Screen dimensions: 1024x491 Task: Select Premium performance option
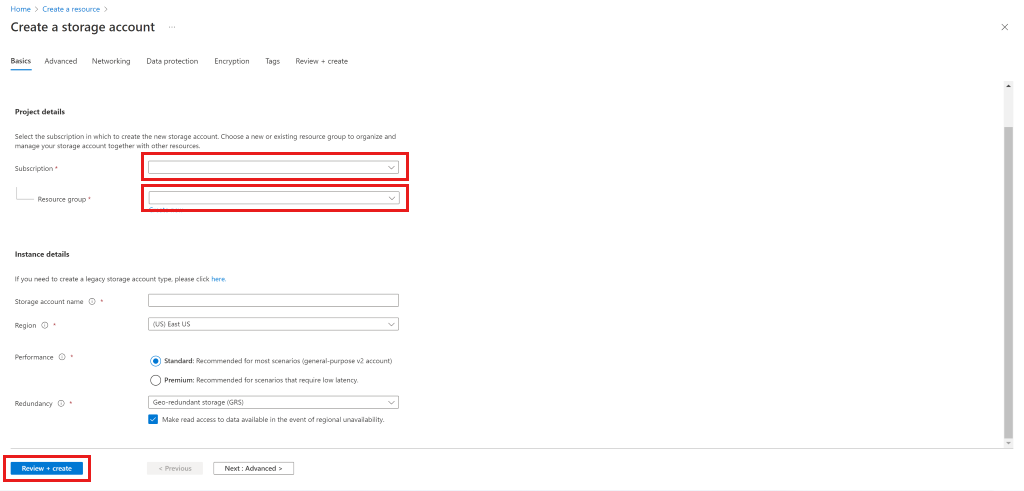pos(155,380)
